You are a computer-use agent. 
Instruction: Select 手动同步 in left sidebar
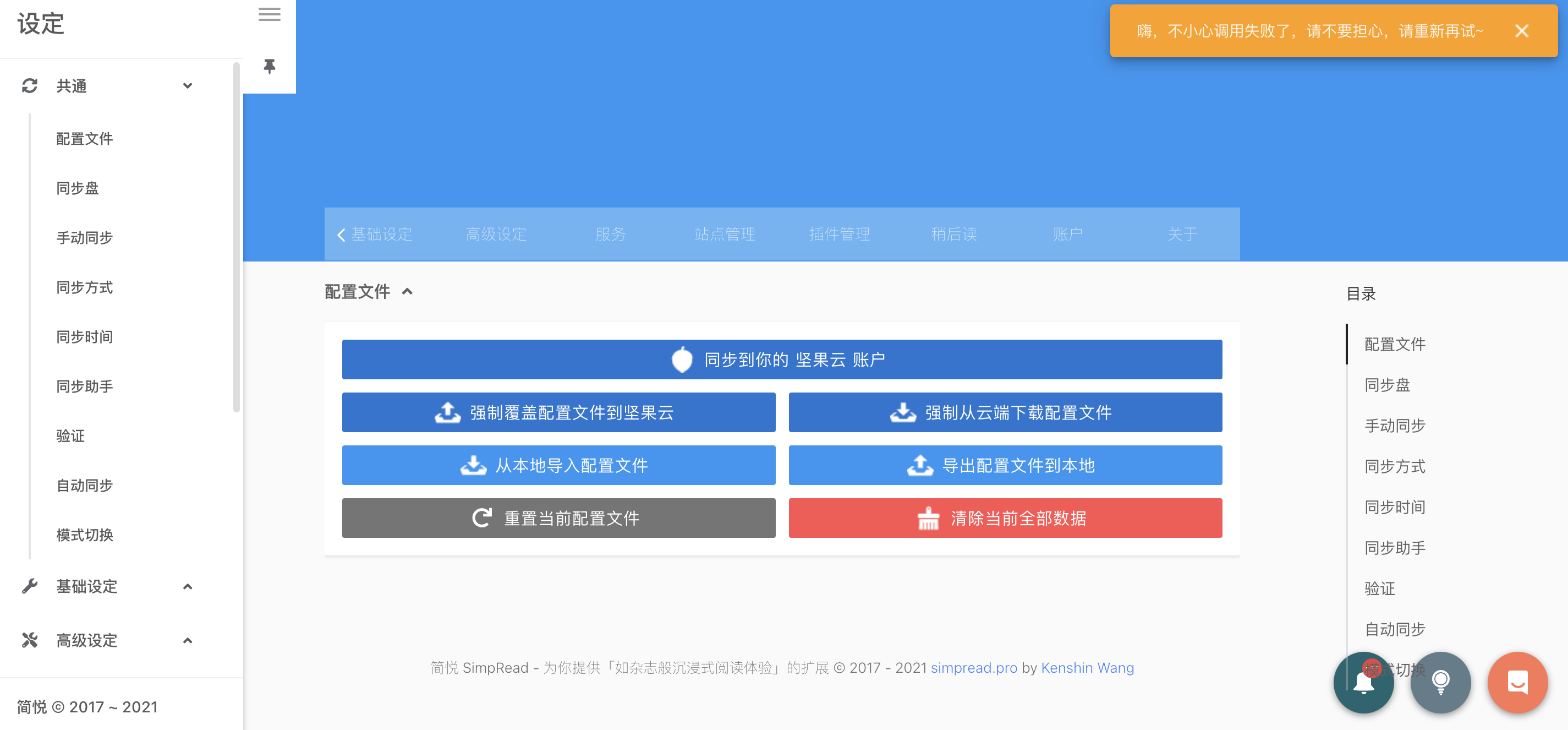(x=85, y=237)
